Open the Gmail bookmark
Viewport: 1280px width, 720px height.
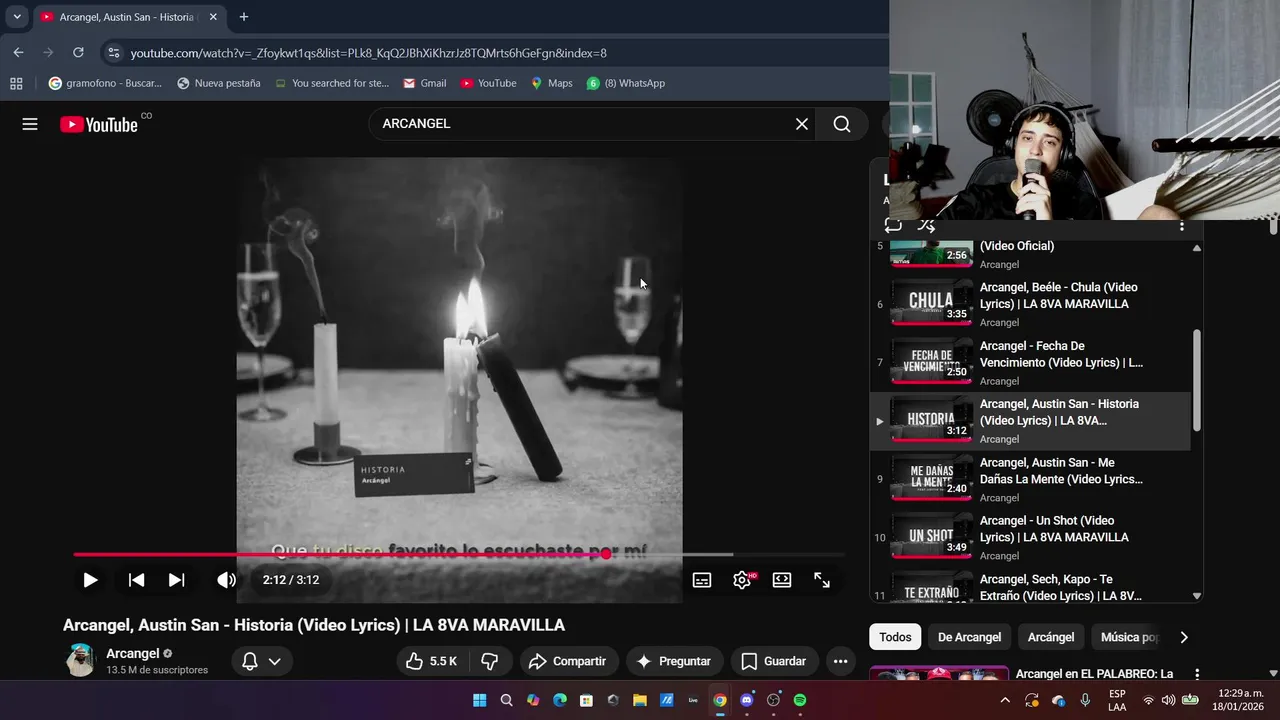coord(424,83)
